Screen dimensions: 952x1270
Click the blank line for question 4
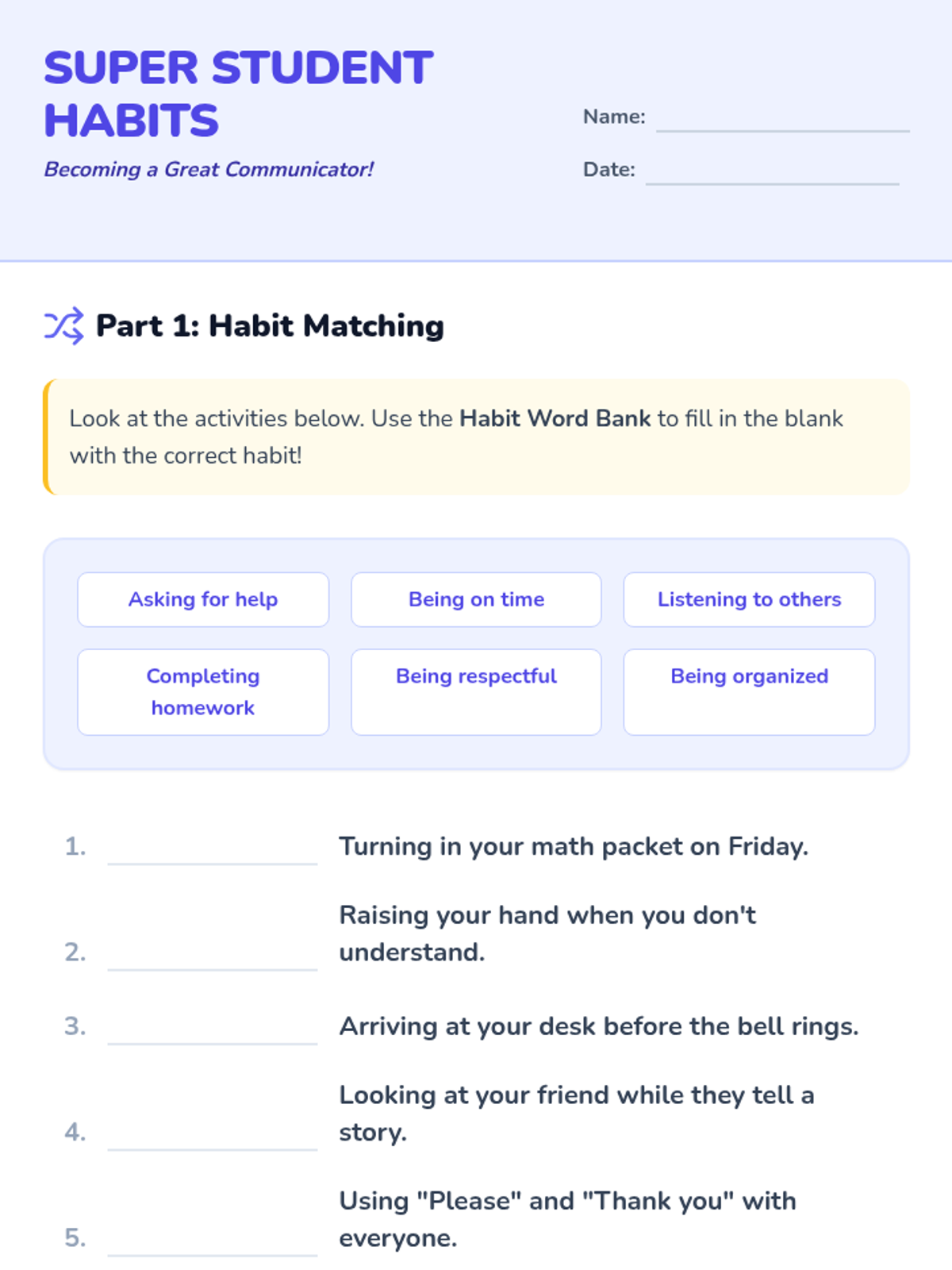coord(212,1136)
